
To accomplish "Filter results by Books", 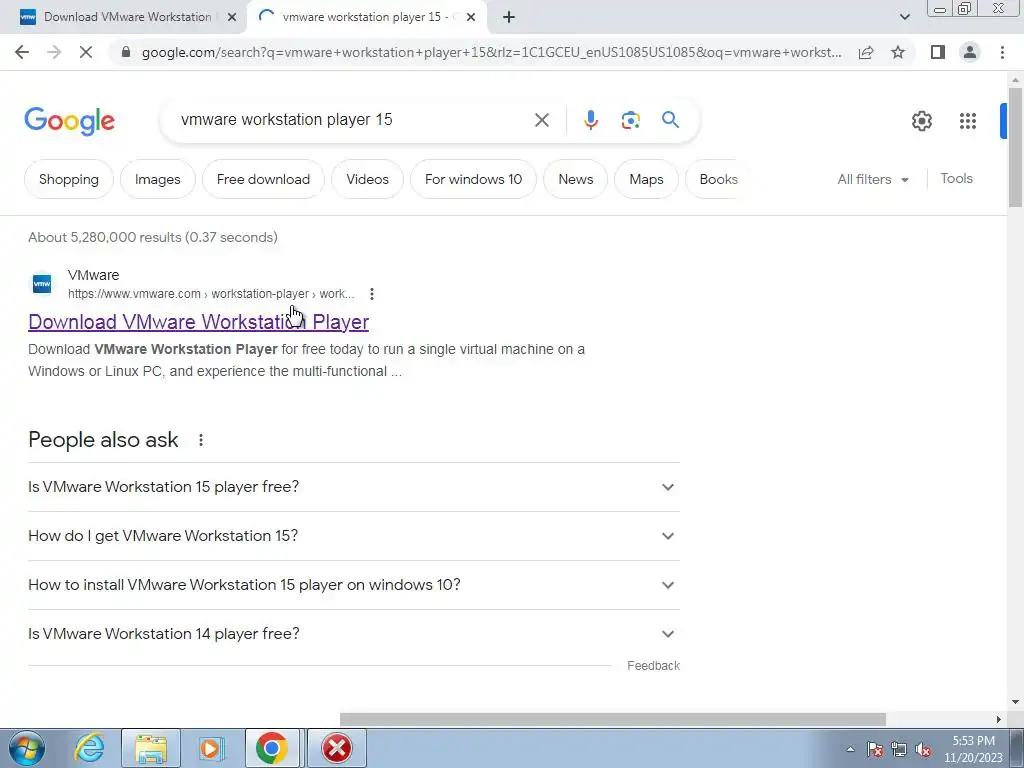I will click(716, 179).
